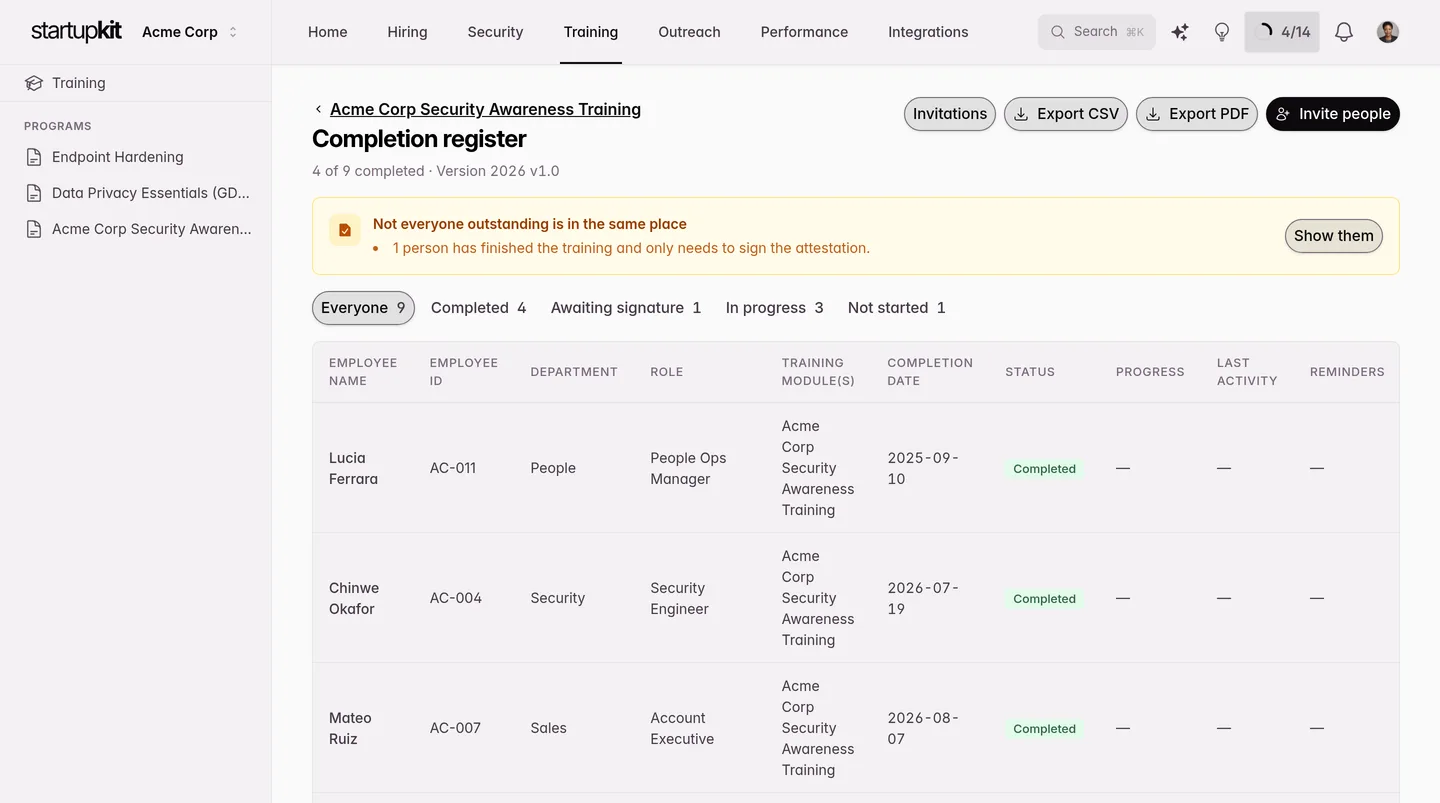Click the Invite people button
The image size is (1440, 803).
(1333, 114)
